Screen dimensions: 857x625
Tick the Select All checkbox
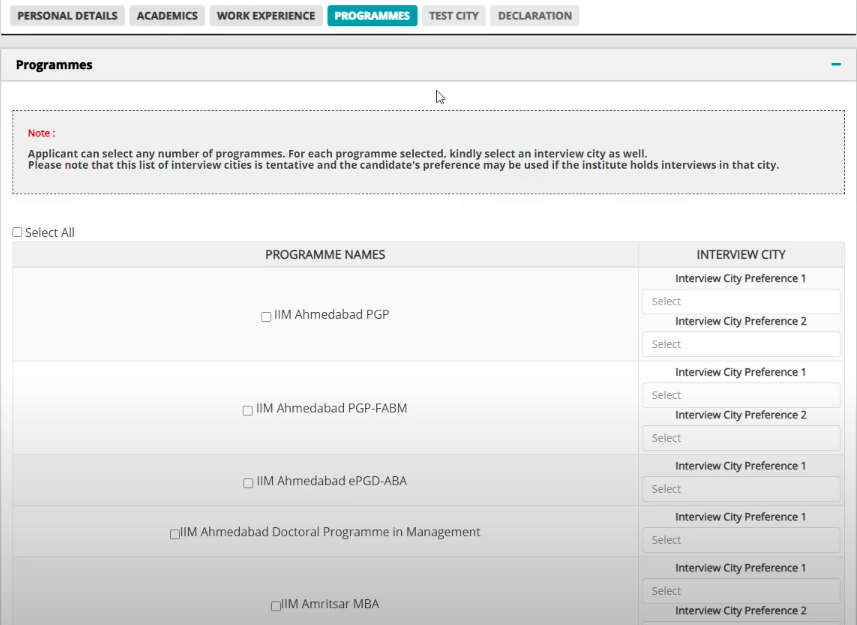point(17,232)
